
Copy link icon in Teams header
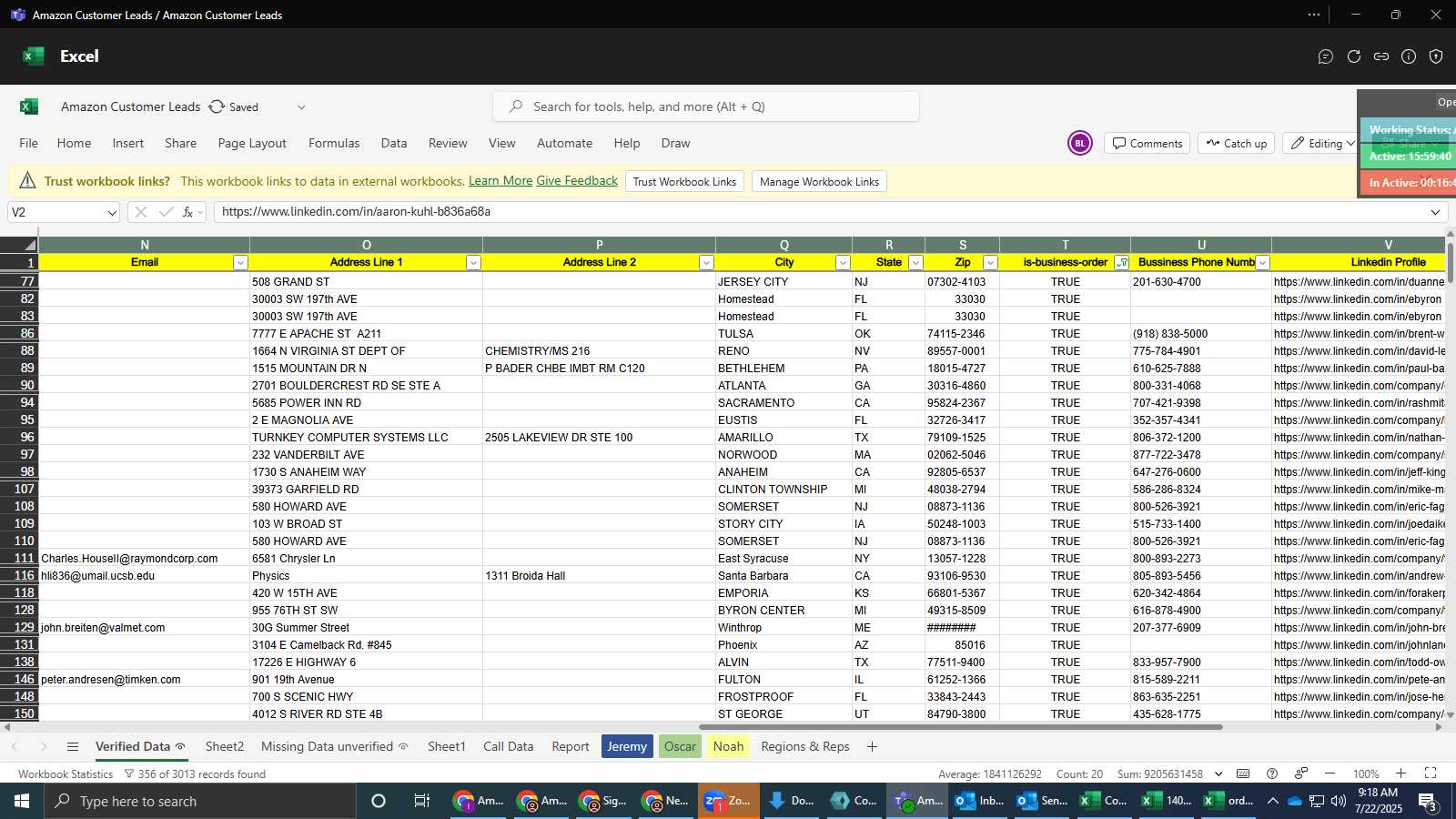[1381, 56]
